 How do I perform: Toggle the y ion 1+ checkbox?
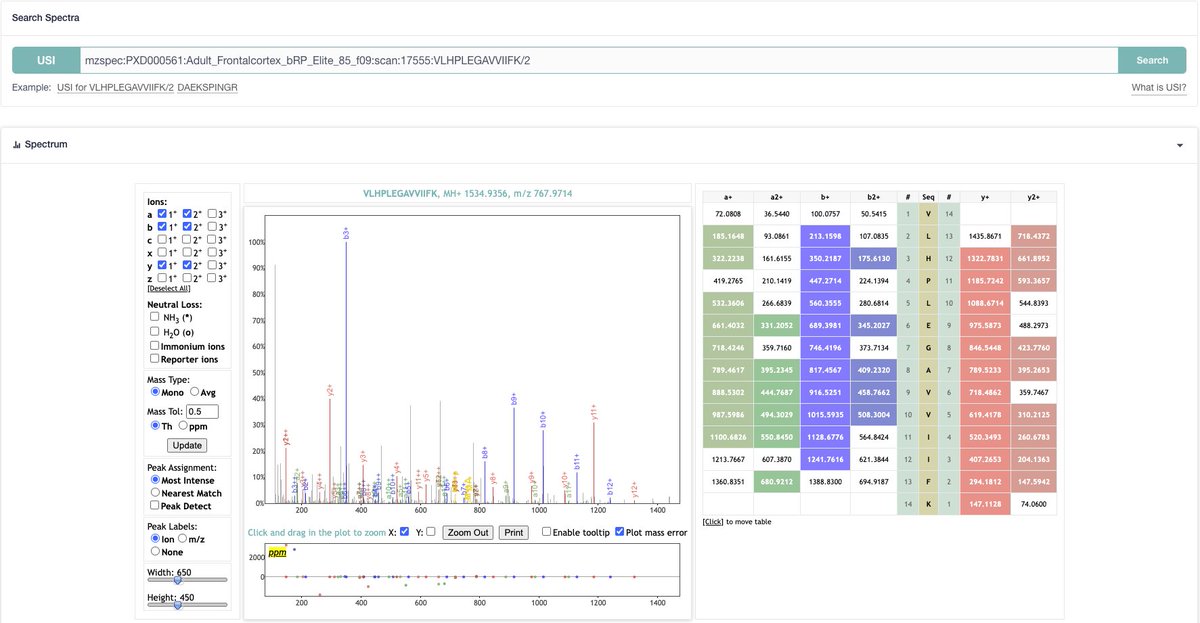point(162,265)
